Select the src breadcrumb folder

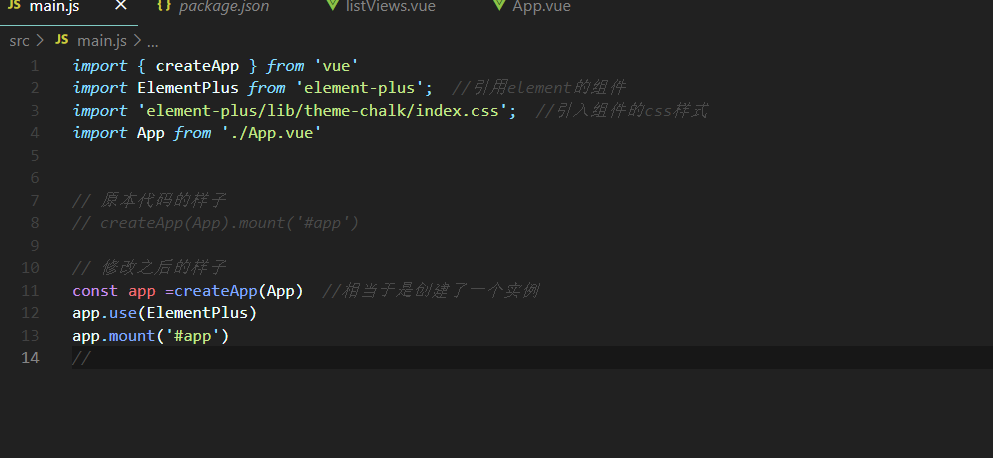pyautogui.click(x=19, y=41)
